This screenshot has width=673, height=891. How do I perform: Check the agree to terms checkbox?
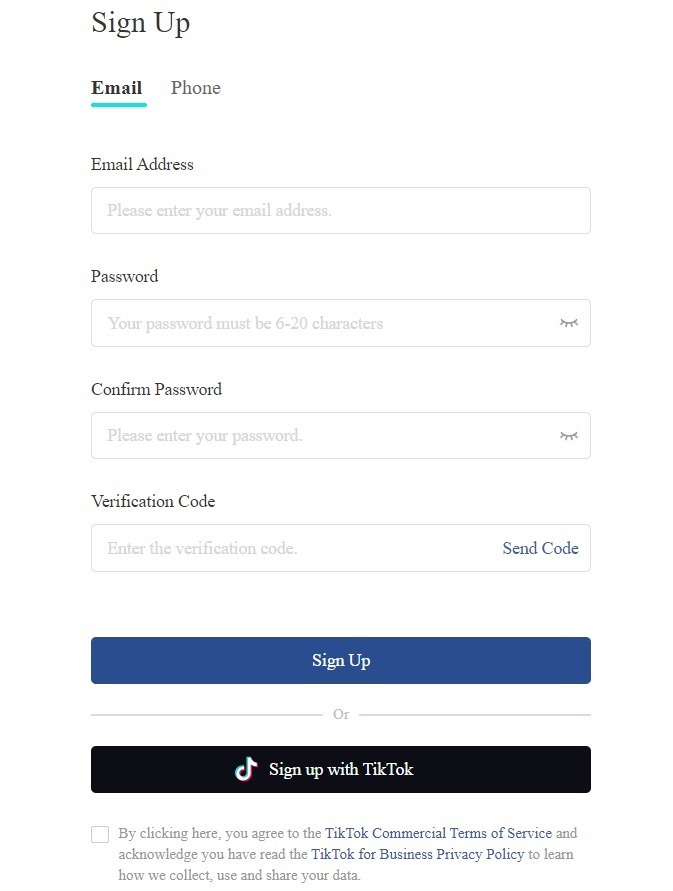(100, 834)
